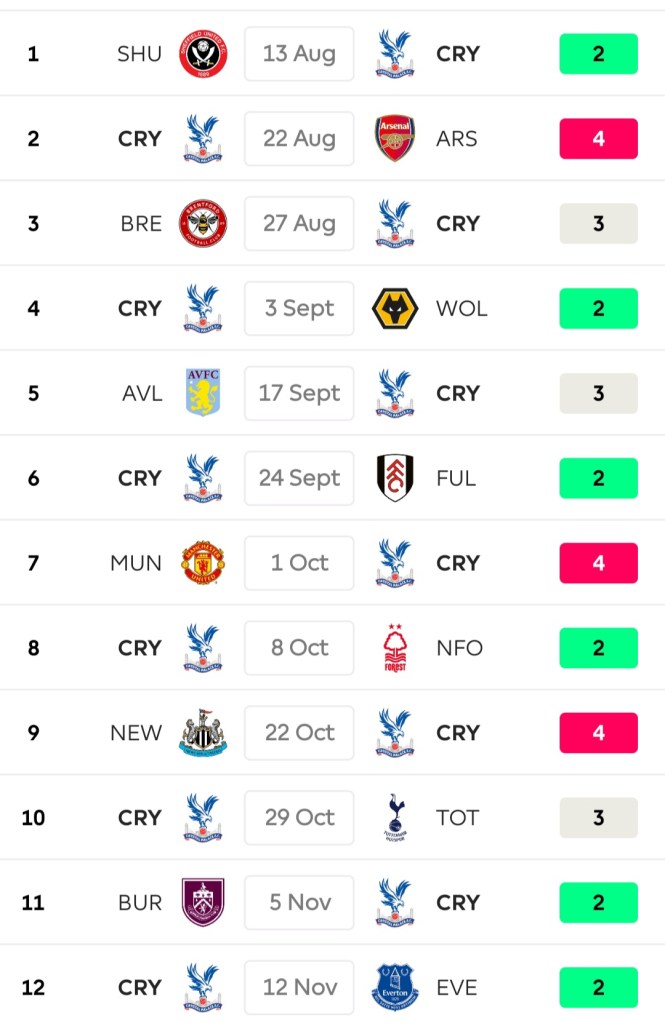
Task: Select the gameweek 7 row number
Action: click(33, 563)
